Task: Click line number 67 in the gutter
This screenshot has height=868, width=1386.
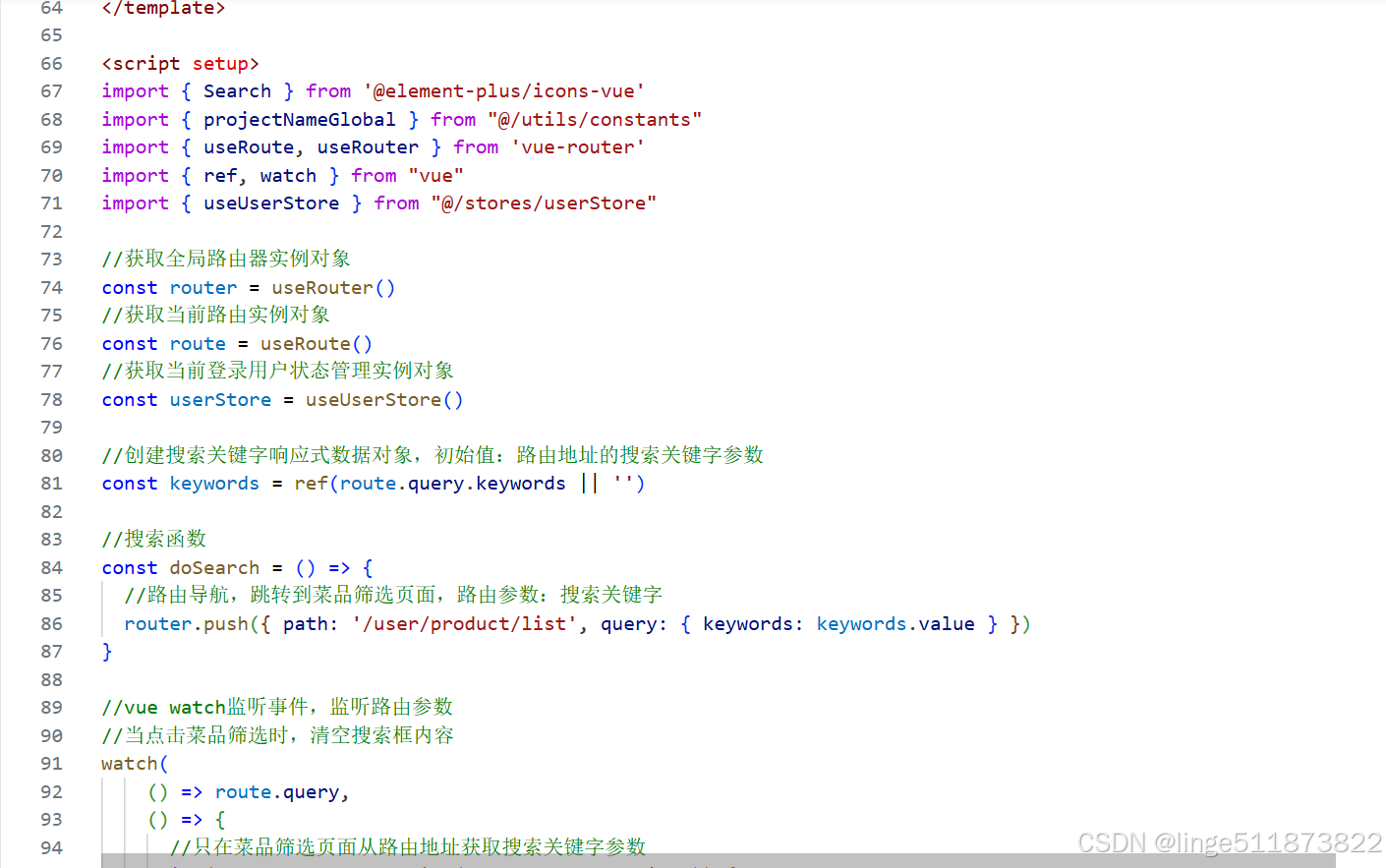Action: tap(51, 91)
